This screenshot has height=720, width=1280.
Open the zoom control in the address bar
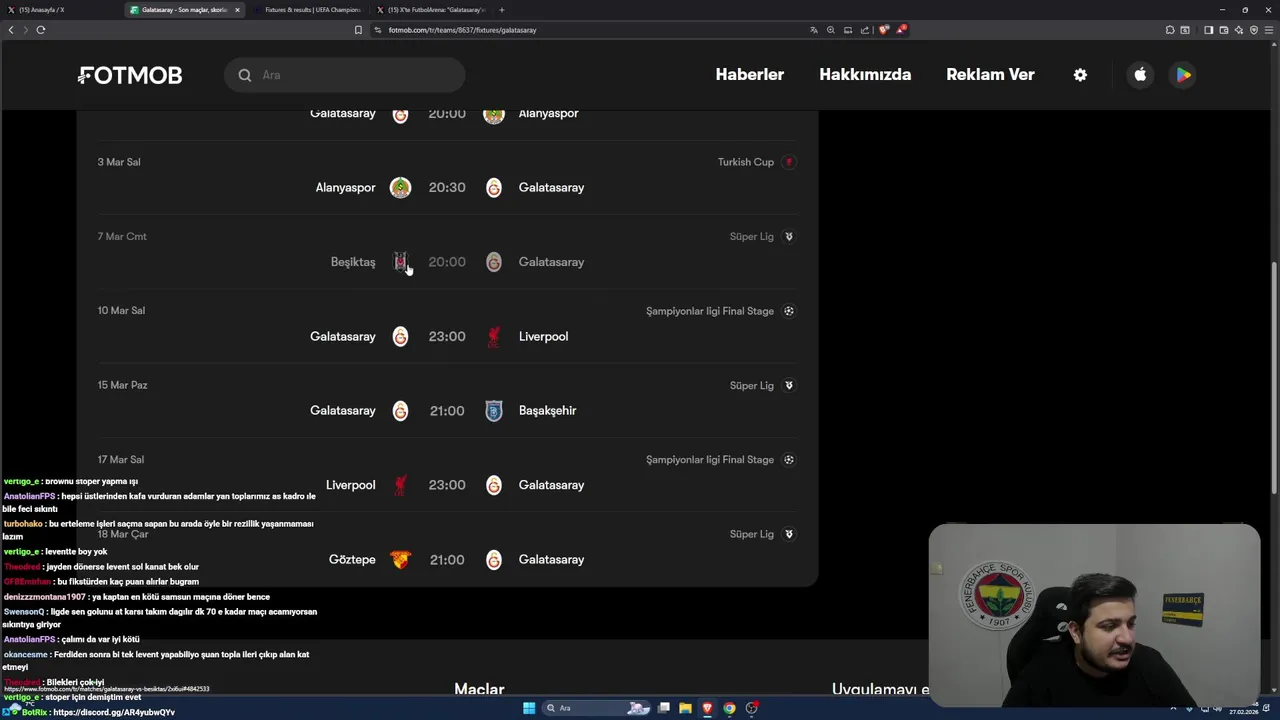[x=831, y=30]
